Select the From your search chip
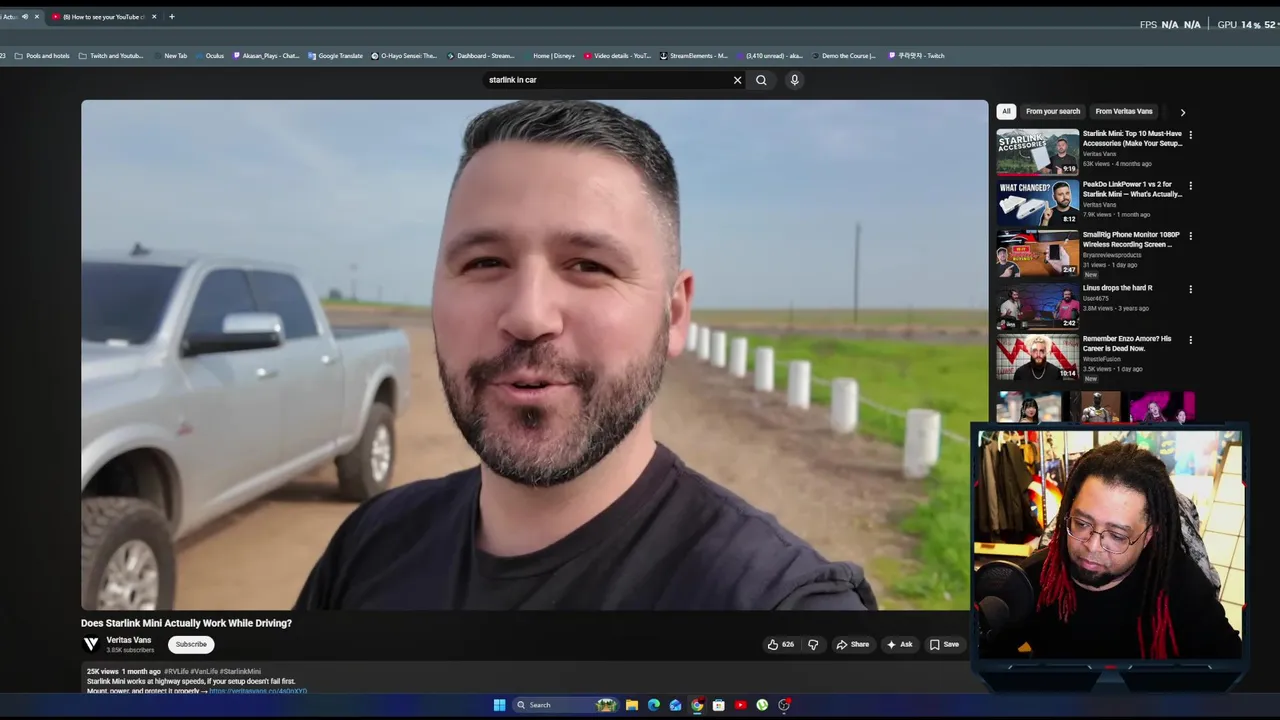The image size is (1280, 720). tap(1053, 112)
